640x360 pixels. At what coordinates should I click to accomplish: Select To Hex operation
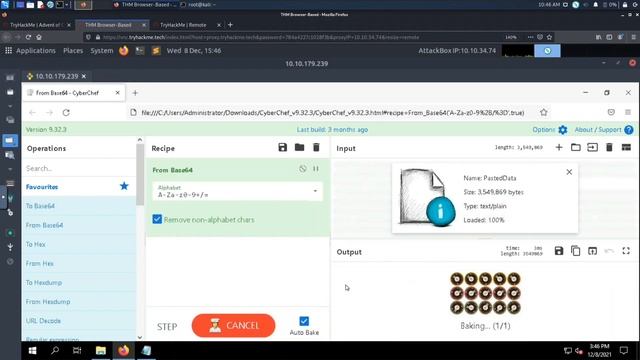tap(79, 244)
